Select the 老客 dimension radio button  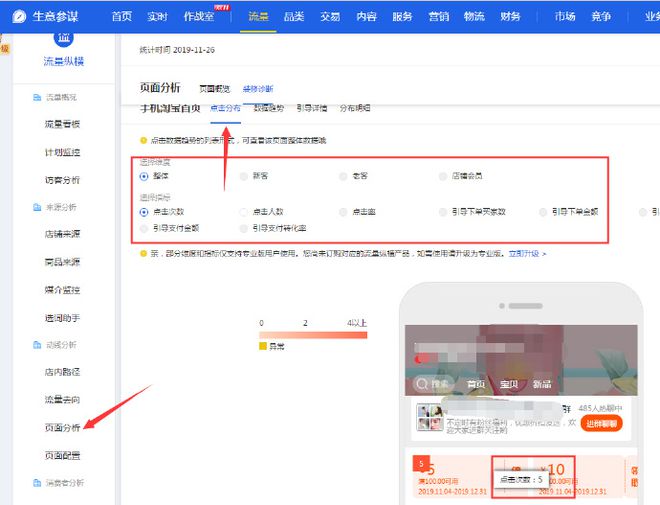tap(343, 176)
